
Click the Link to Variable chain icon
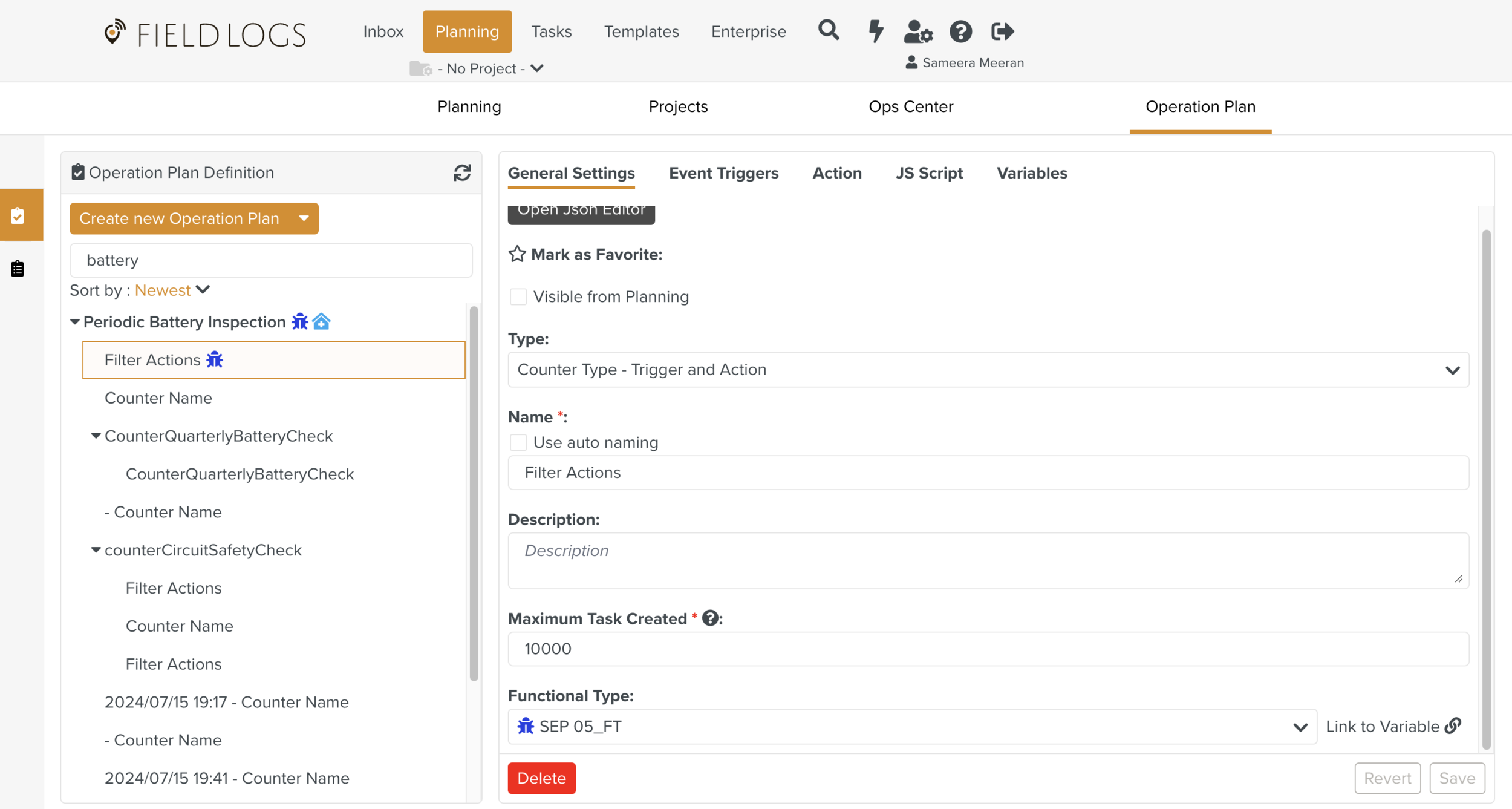(x=1453, y=725)
